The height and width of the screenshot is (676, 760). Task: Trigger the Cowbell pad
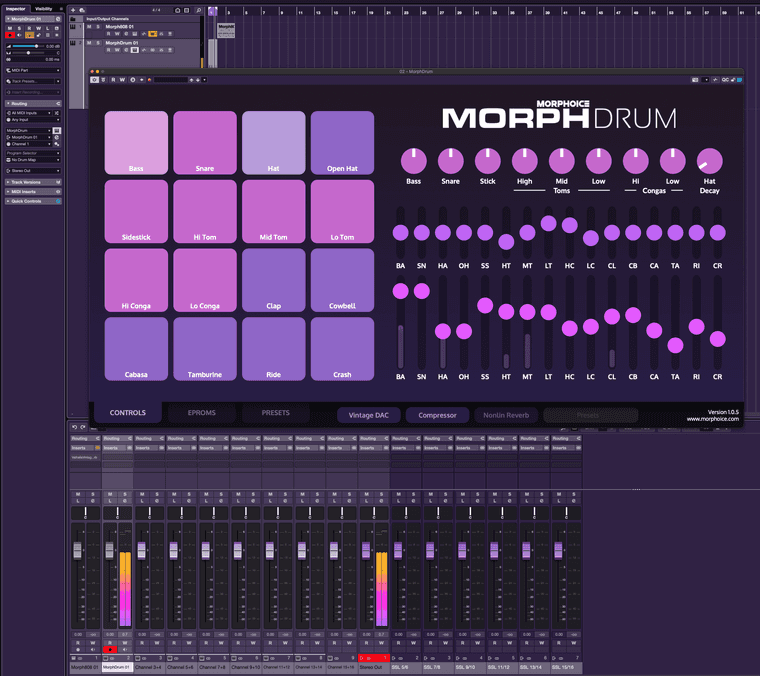342,280
